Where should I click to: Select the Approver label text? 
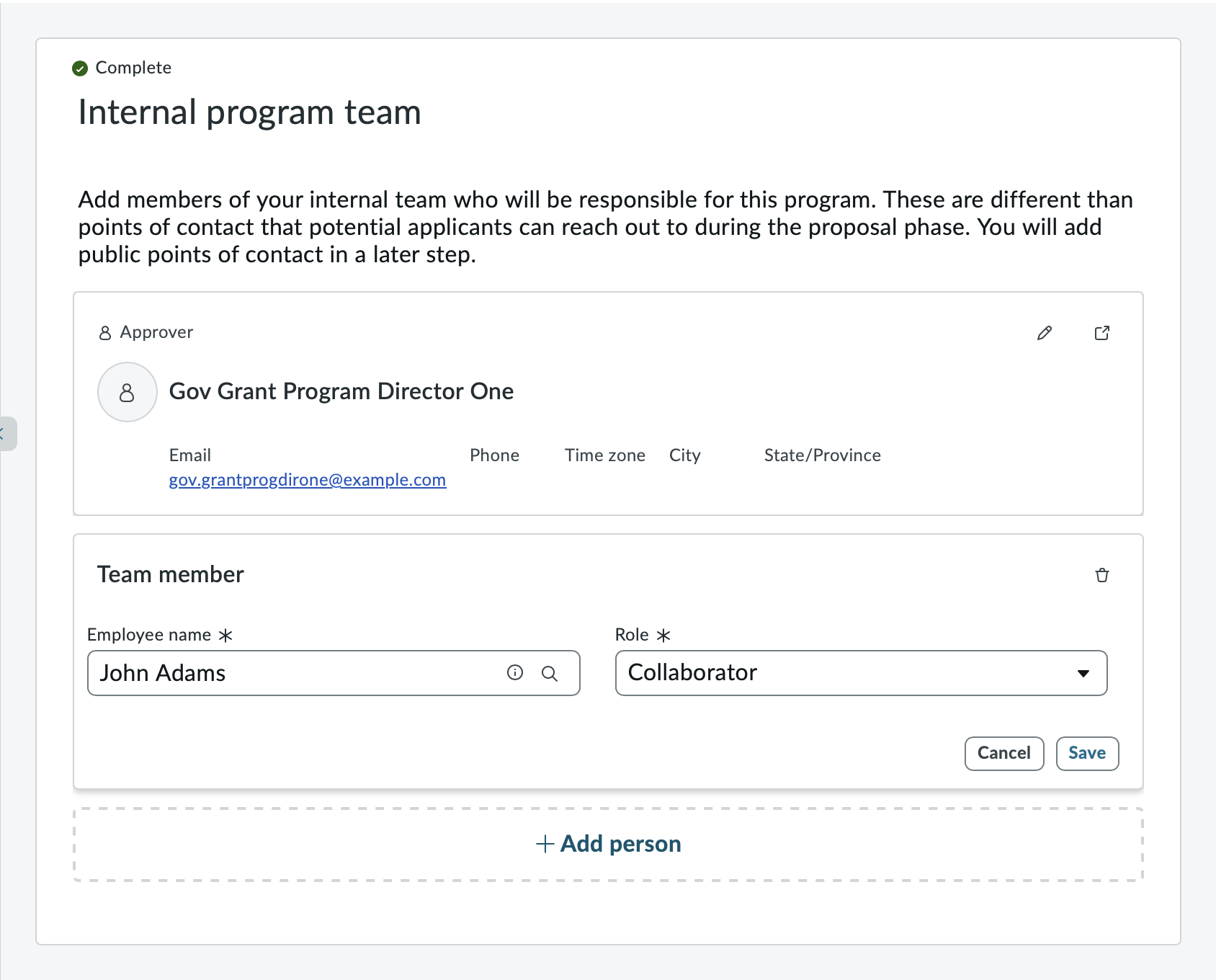tap(156, 332)
